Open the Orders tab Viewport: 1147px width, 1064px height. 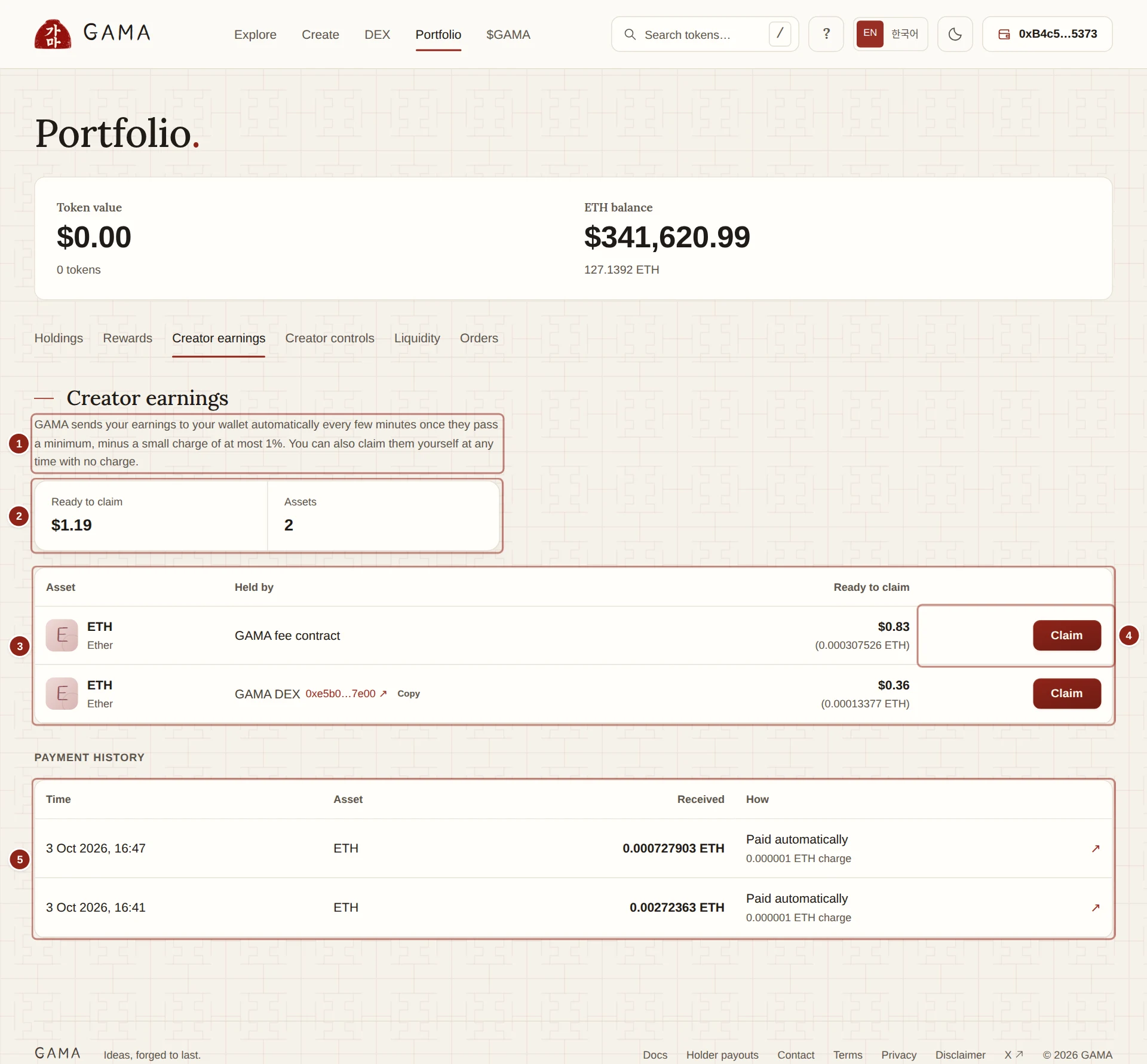point(479,338)
